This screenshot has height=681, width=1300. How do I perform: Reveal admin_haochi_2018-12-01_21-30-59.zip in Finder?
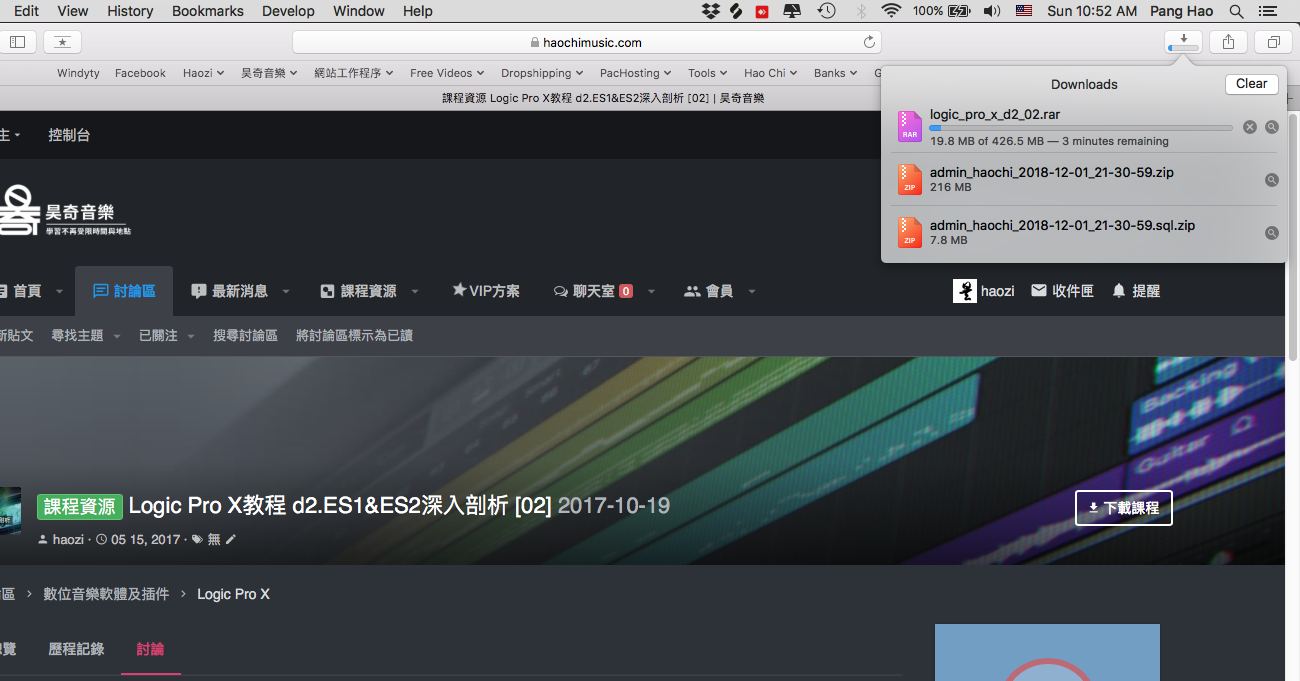[1272, 180]
